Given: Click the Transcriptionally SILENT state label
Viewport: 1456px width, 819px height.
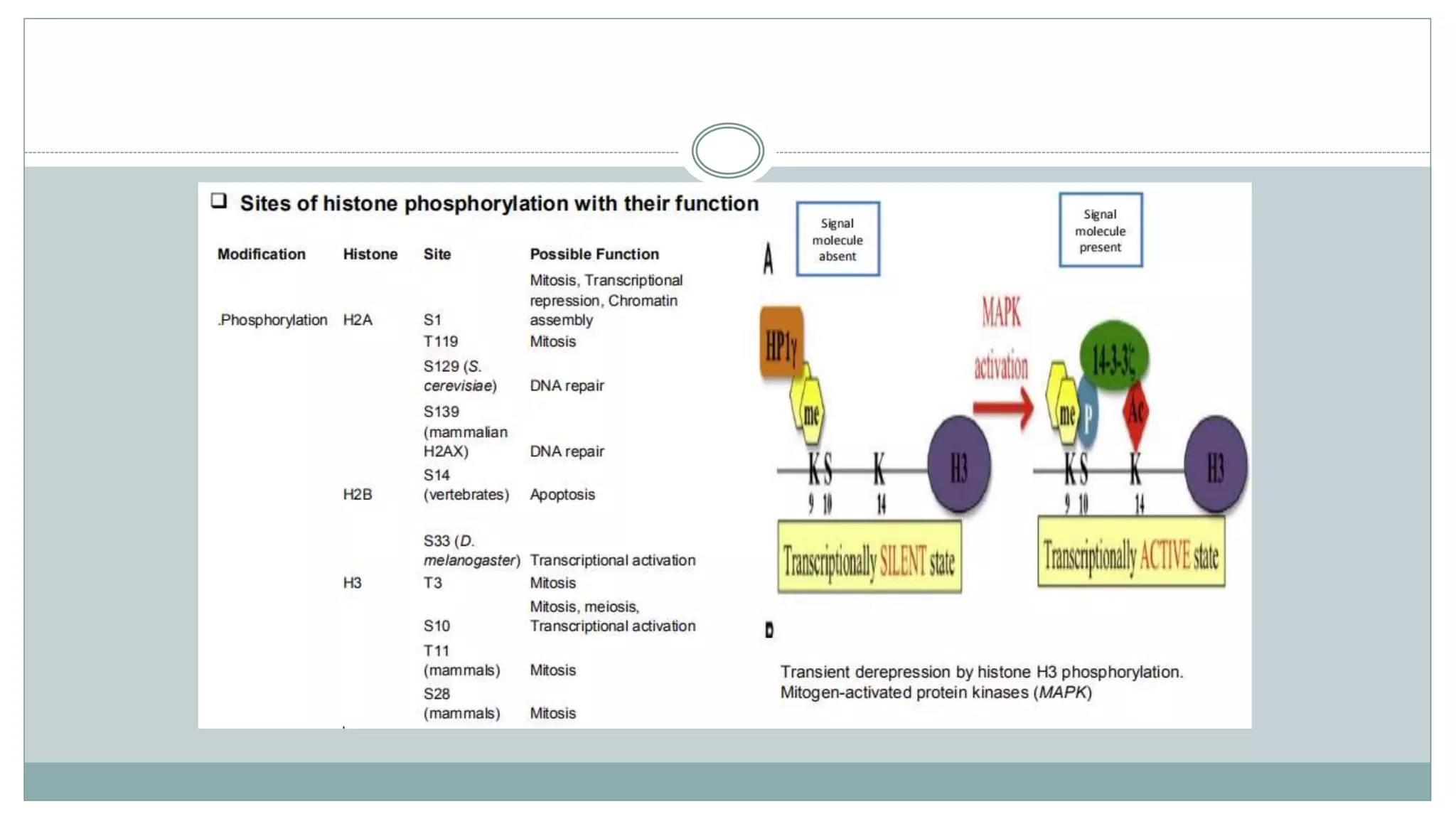Looking at the screenshot, I should point(869,558).
